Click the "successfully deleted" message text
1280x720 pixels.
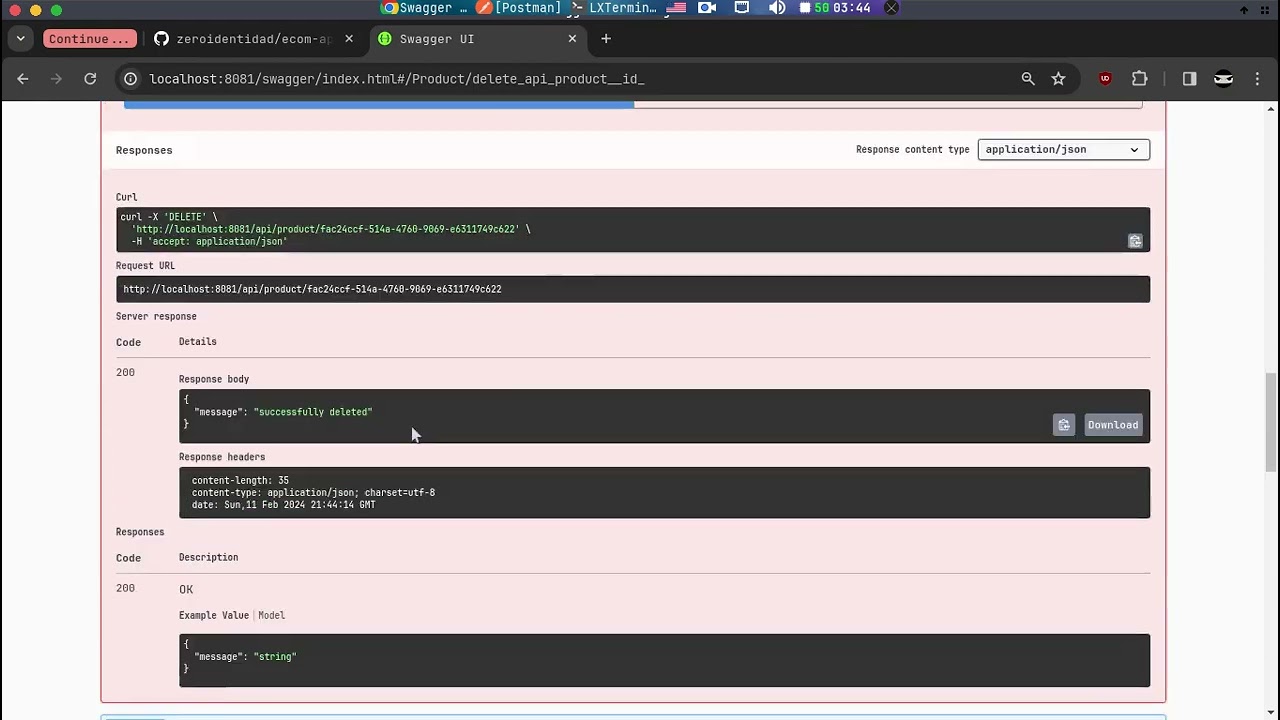(x=313, y=412)
